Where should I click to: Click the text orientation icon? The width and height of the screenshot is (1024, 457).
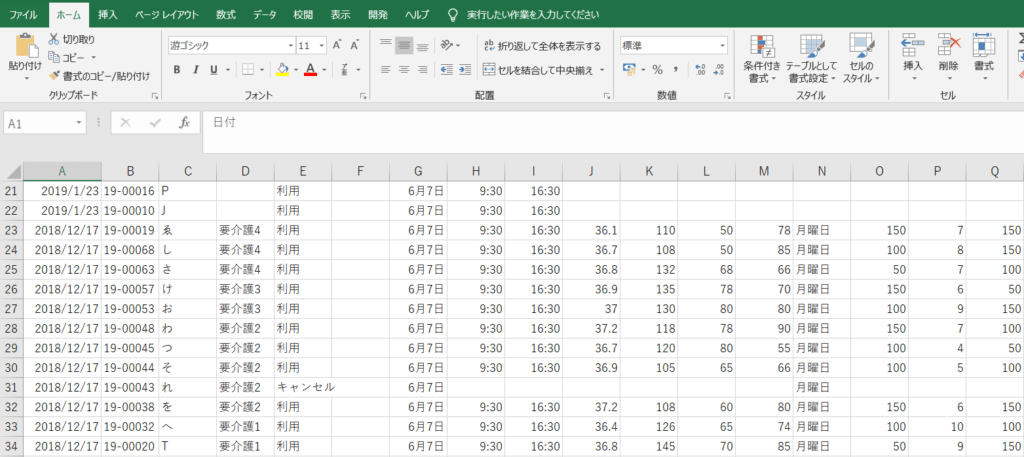pos(447,46)
